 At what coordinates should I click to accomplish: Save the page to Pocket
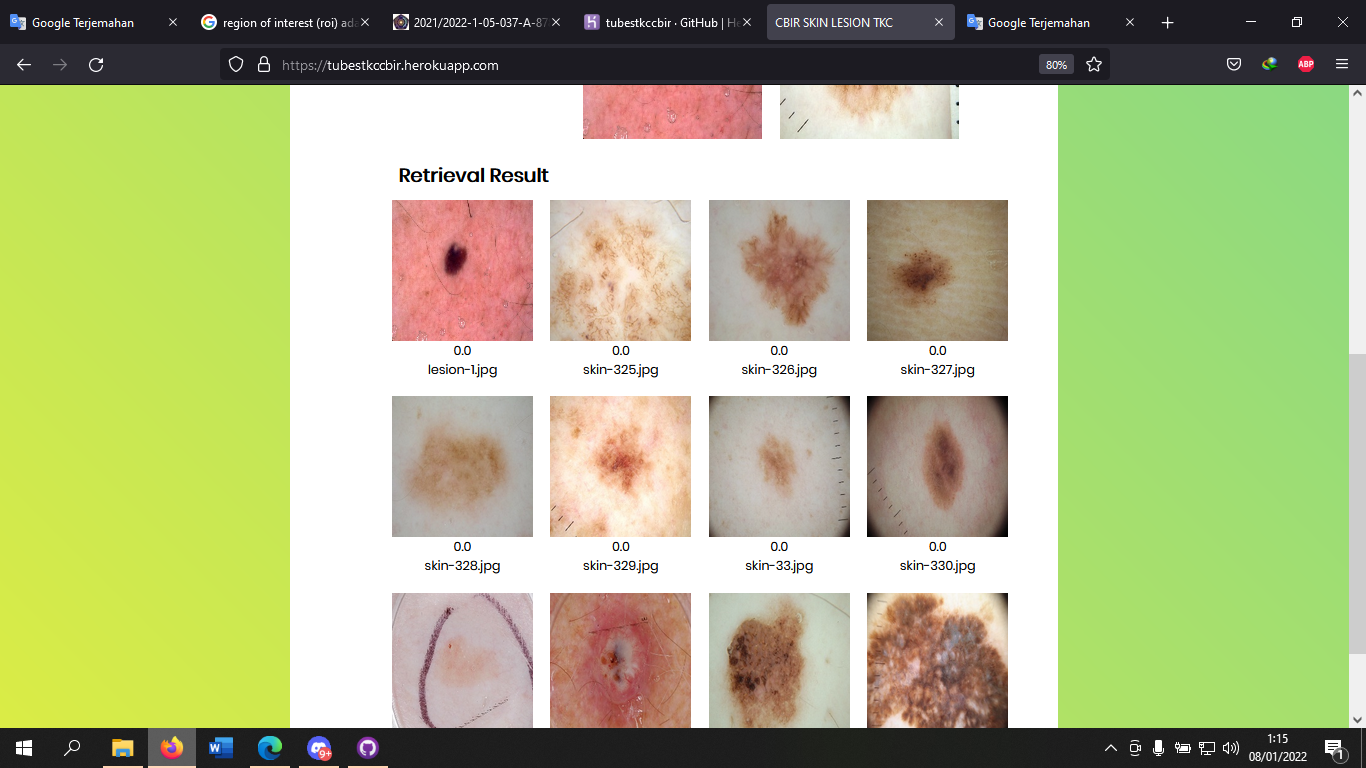1234,63
